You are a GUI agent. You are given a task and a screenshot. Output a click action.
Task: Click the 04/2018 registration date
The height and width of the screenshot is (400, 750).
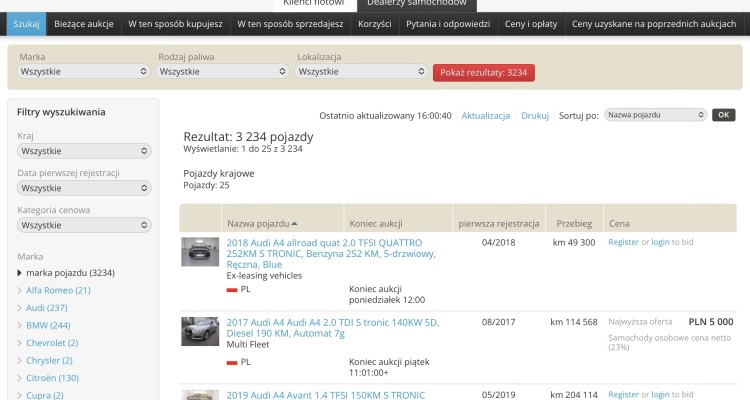(x=498, y=243)
